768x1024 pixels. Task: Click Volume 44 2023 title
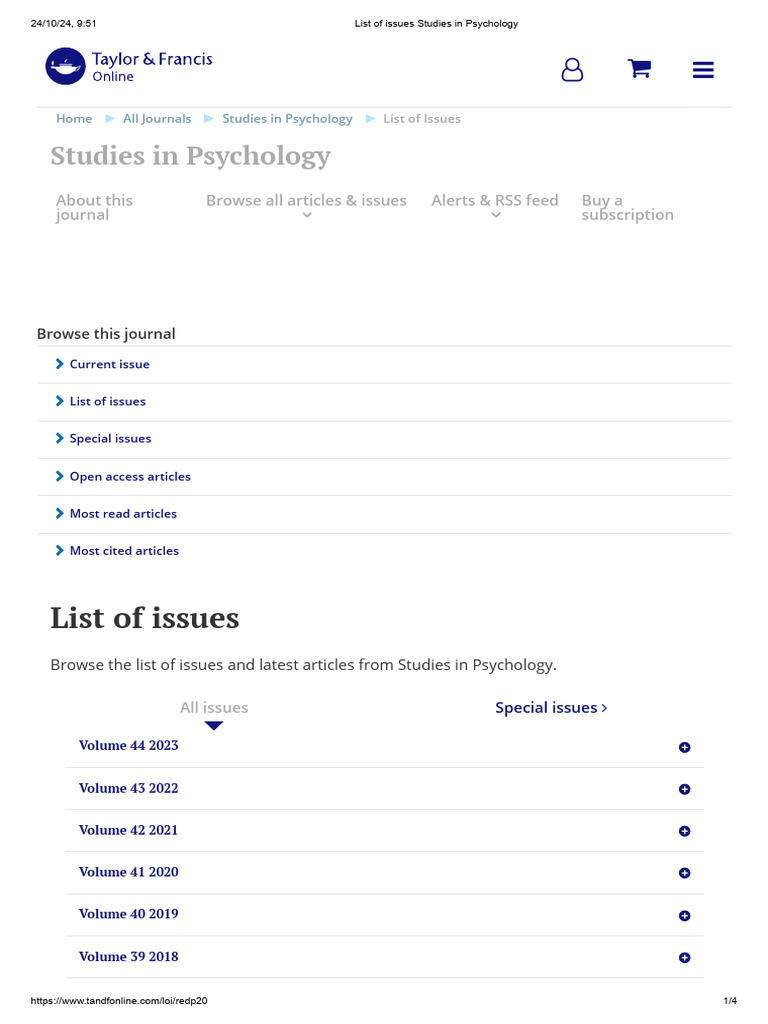(129, 745)
